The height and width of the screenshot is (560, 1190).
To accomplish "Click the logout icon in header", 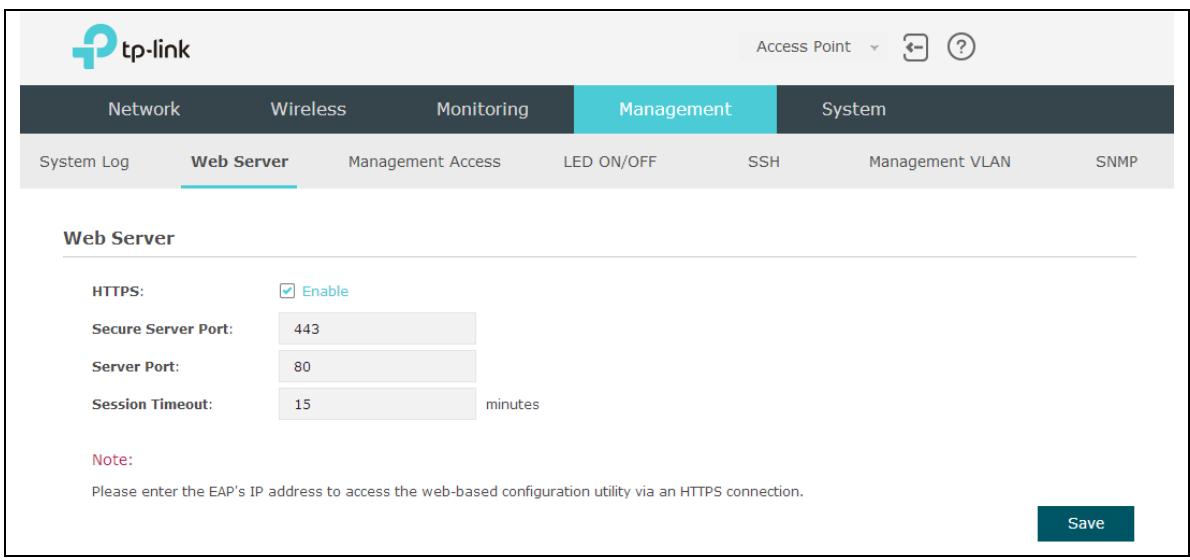I will 916,49.
